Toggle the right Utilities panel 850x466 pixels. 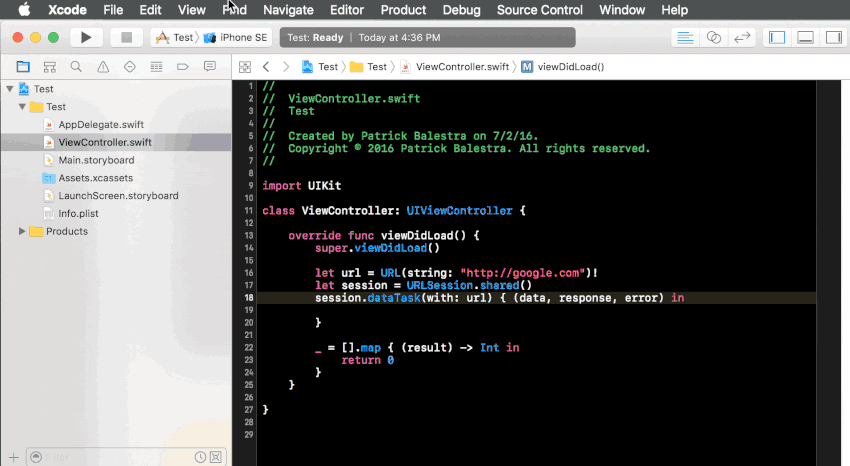(x=833, y=37)
